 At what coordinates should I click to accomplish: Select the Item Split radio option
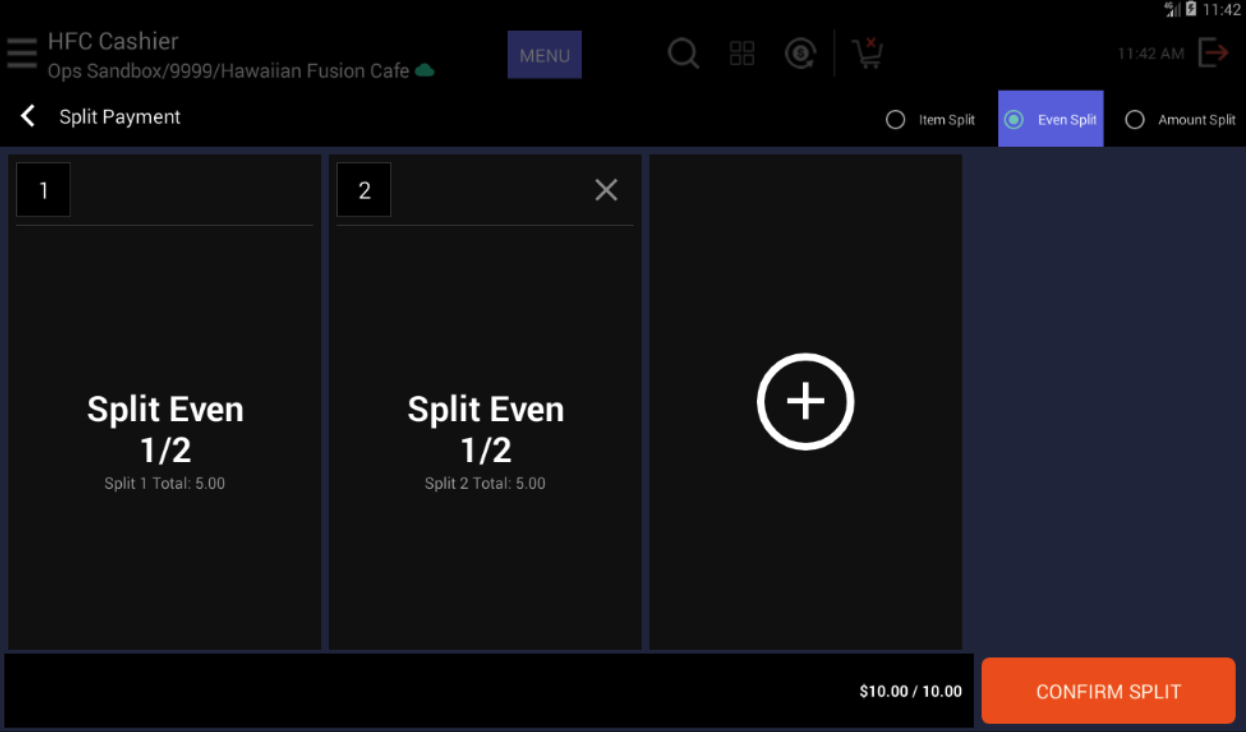896,120
